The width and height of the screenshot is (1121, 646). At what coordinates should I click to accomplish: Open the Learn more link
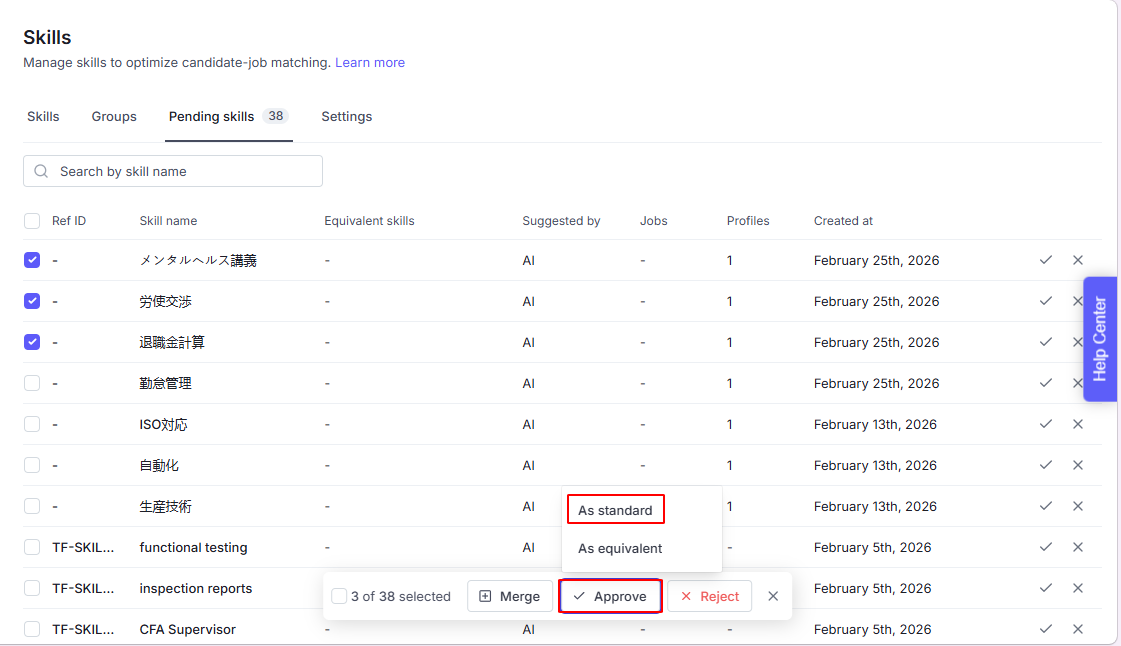point(370,62)
